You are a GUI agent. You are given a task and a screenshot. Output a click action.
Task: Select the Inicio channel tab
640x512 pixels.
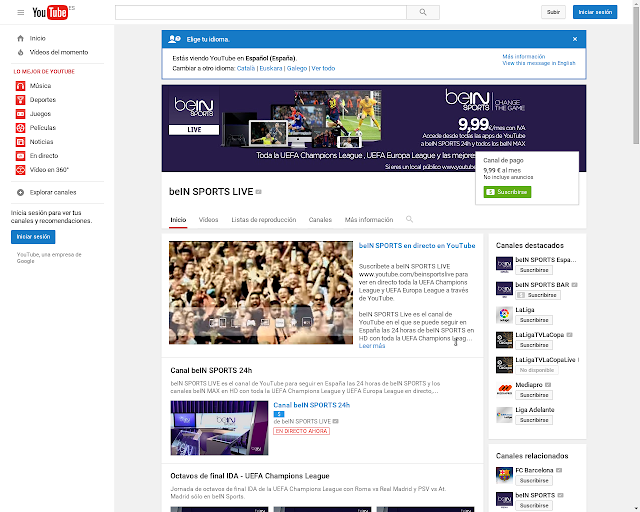(178, 220)
